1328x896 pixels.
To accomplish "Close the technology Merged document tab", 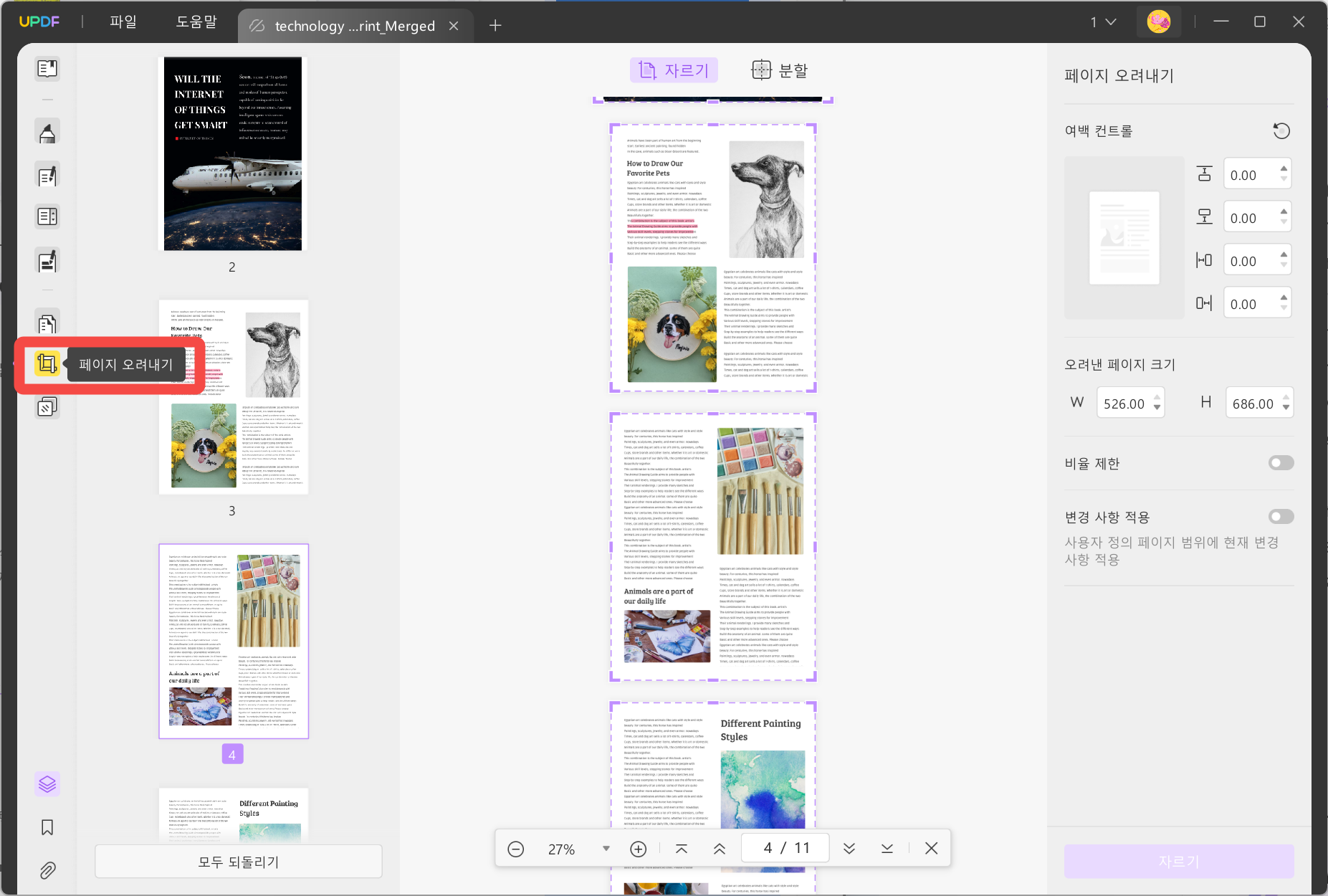I will tap(454, 26).
